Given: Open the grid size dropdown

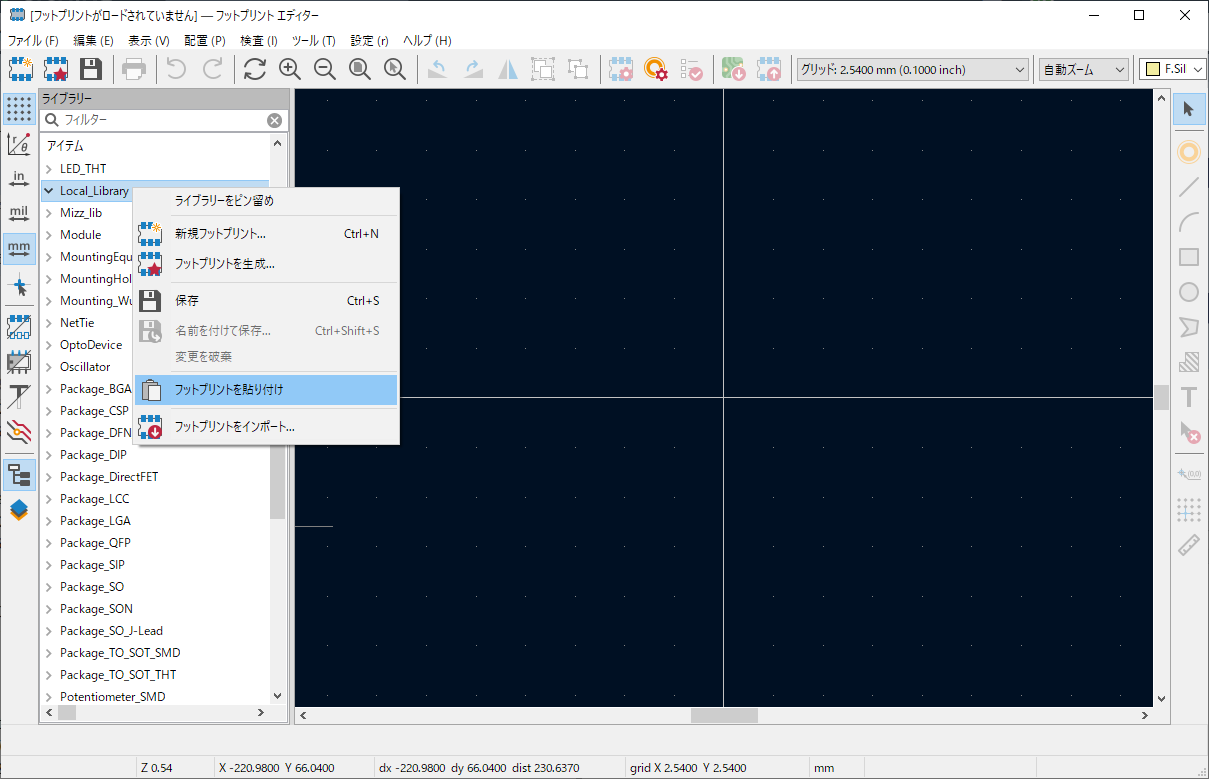Looking at the screenshot, I should pos(912,69).
